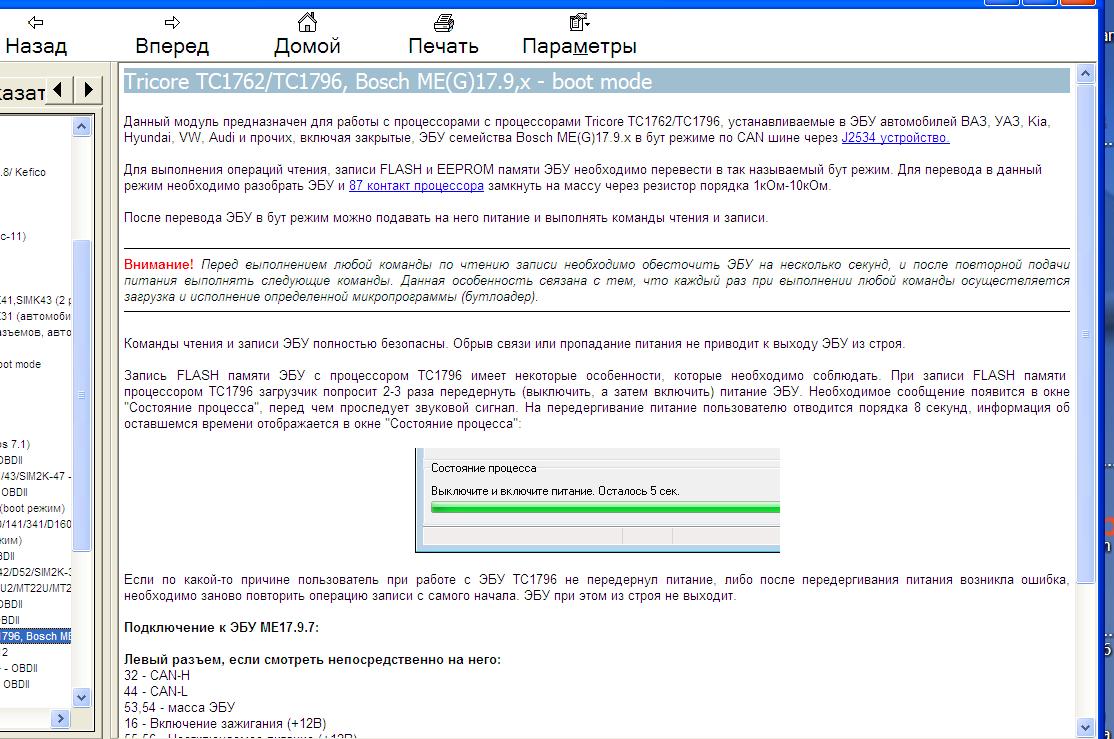Open the topic ending in 's 7.1)'

15,444
